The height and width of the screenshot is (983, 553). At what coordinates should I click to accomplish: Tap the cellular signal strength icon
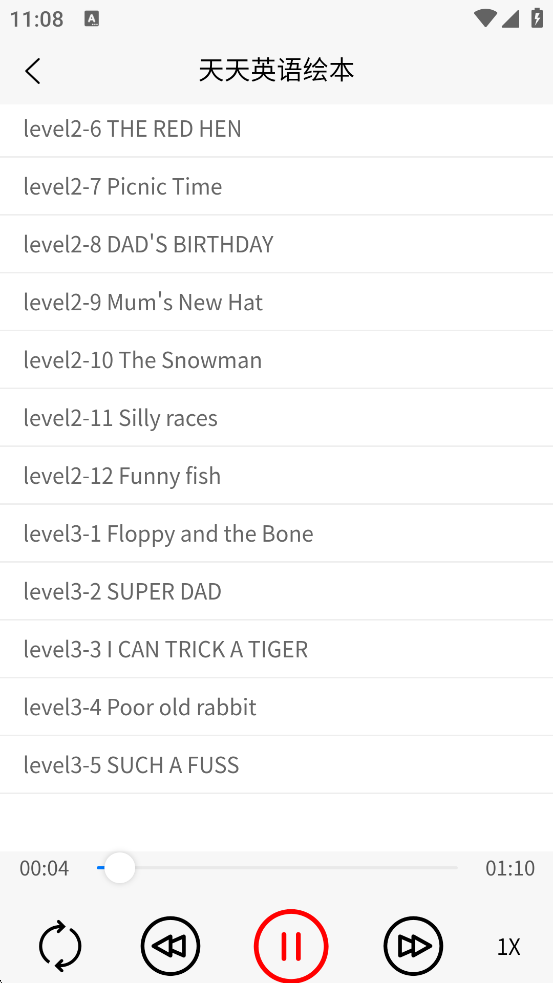tap(510, 19)
